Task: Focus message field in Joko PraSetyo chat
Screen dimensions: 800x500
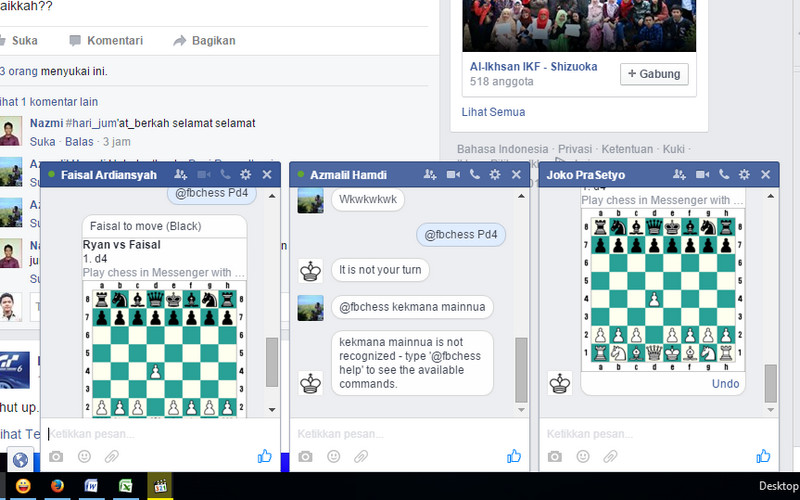Action: [659, 434]
